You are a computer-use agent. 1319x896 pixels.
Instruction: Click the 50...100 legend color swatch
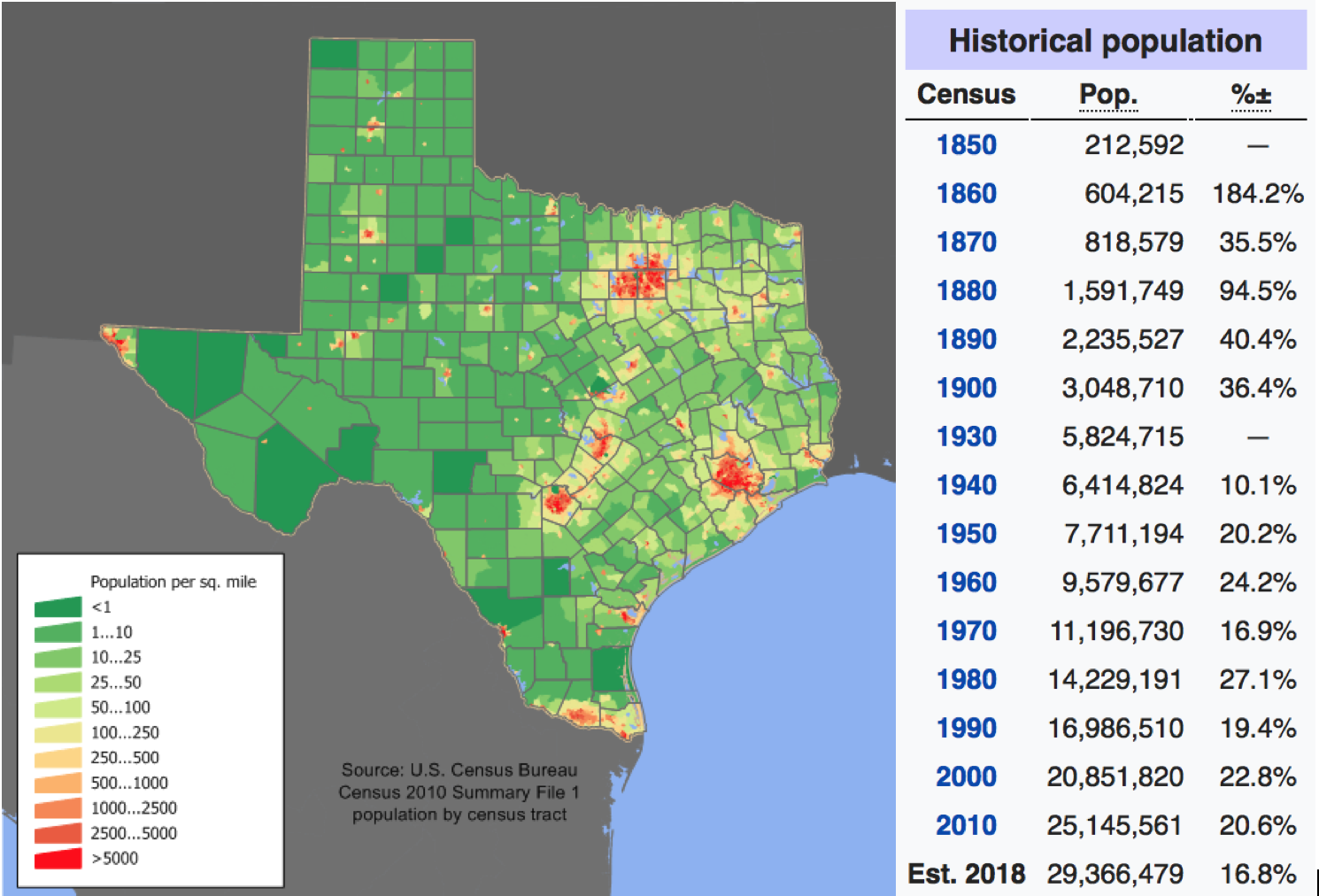tap(58, 707)
